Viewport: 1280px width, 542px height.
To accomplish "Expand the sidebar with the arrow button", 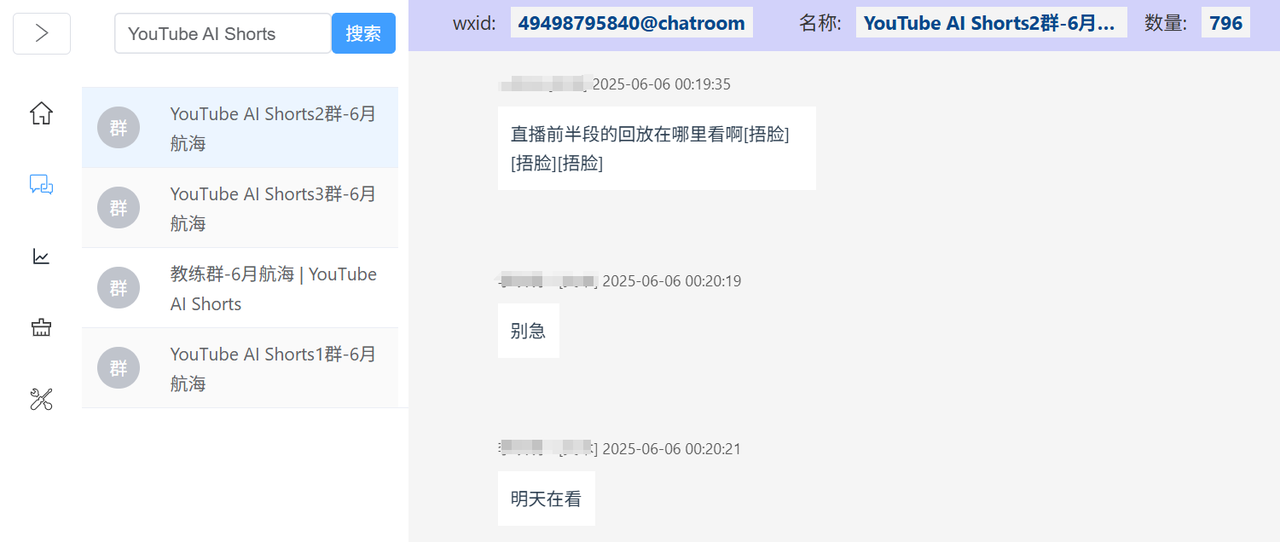I will click(41, 33).
